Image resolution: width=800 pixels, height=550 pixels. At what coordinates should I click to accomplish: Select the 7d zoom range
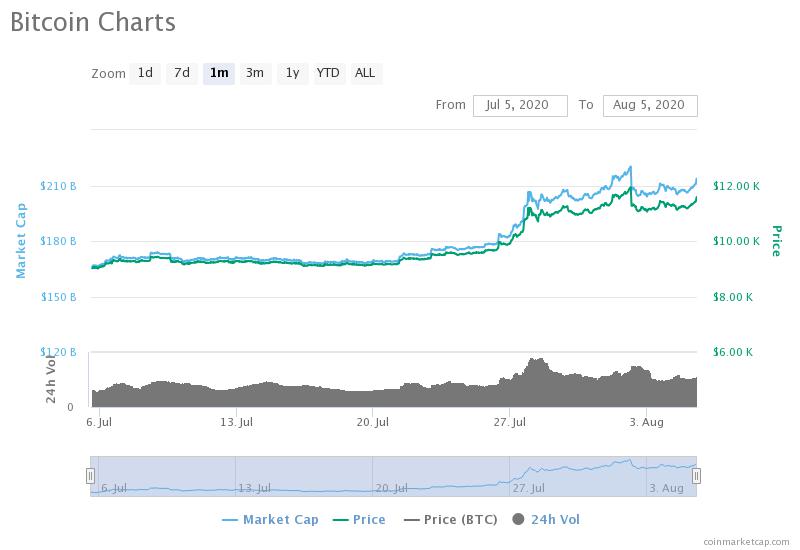pyautogui.click(x=182, y=73)
